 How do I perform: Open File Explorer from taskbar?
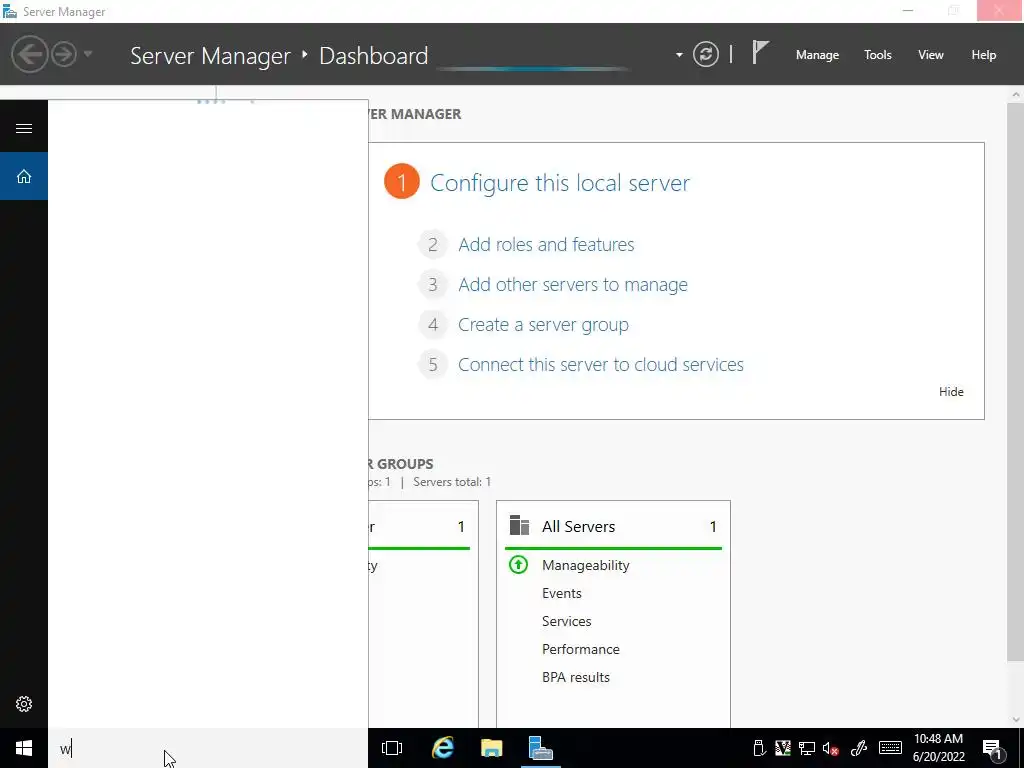tap(491, 748)
